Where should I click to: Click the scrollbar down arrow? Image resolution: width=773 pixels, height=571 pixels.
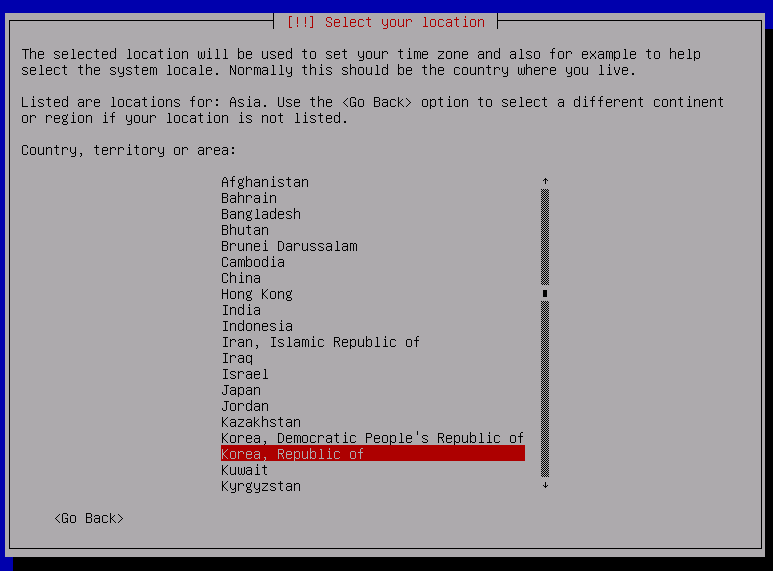click(x=545, y=485)
